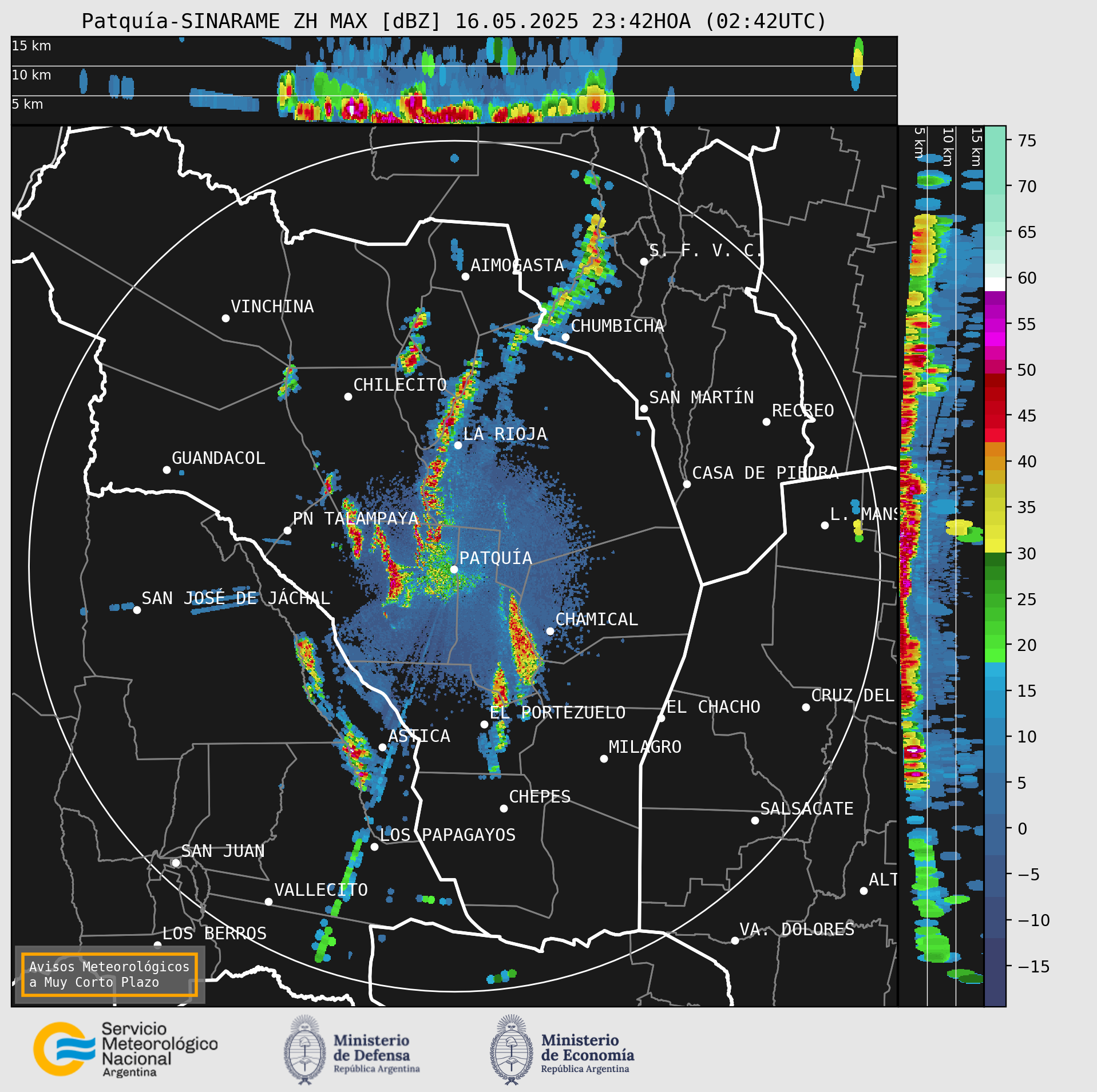The width and height of the screenshot is (1097, 1092).
Task: Click the 60 dBZ white color band
Action: coord(995,284)
